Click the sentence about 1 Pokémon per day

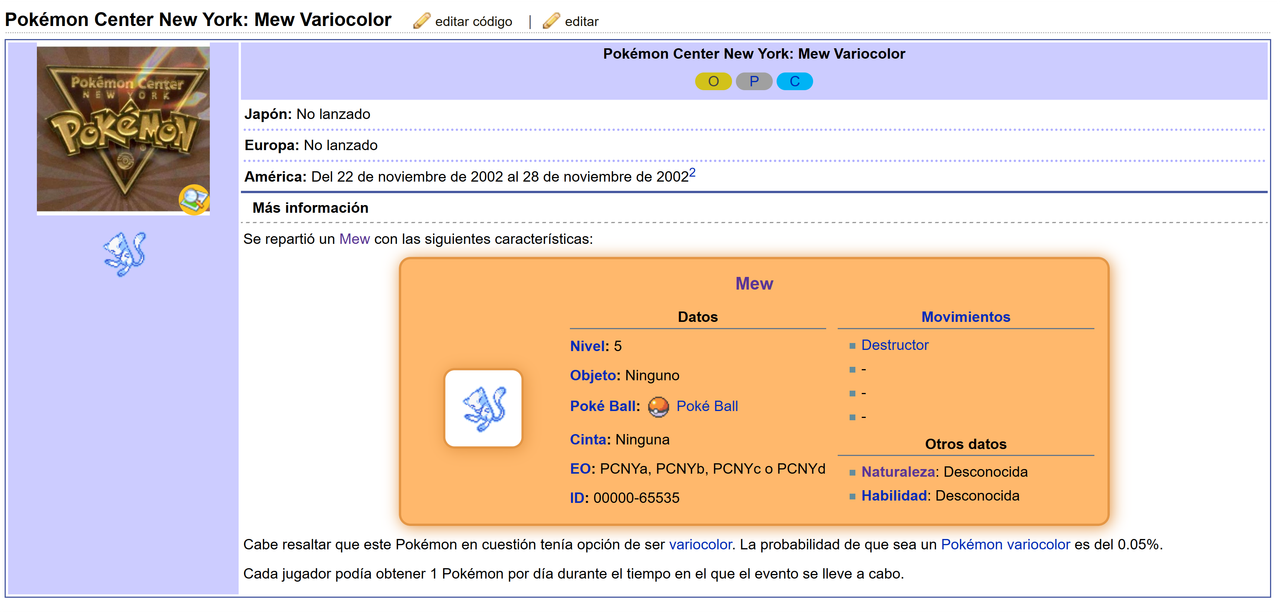pyautogui.click(x=574, y=574)
